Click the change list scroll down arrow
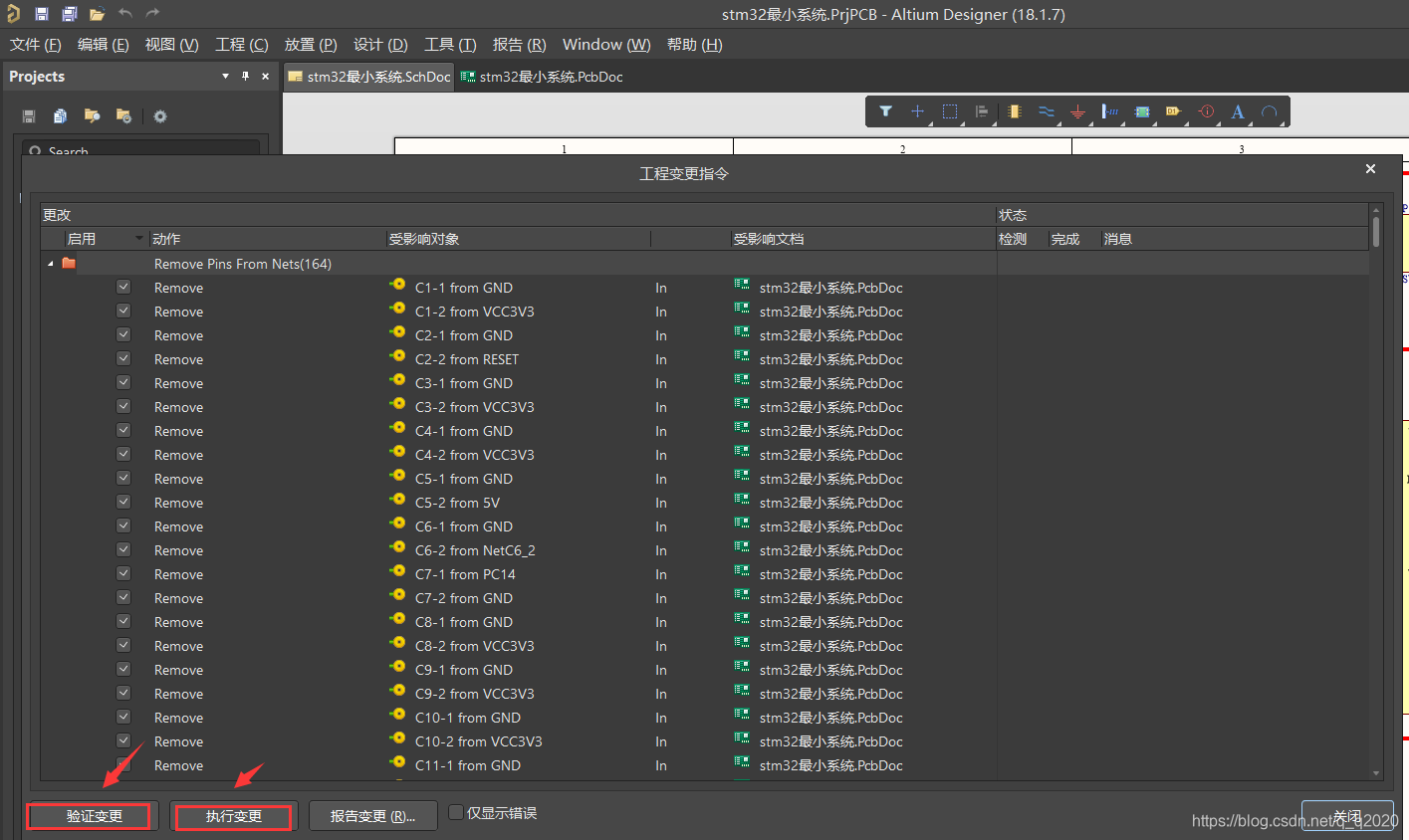Viewport: 1409px width, 840px height. [1376, 773]
